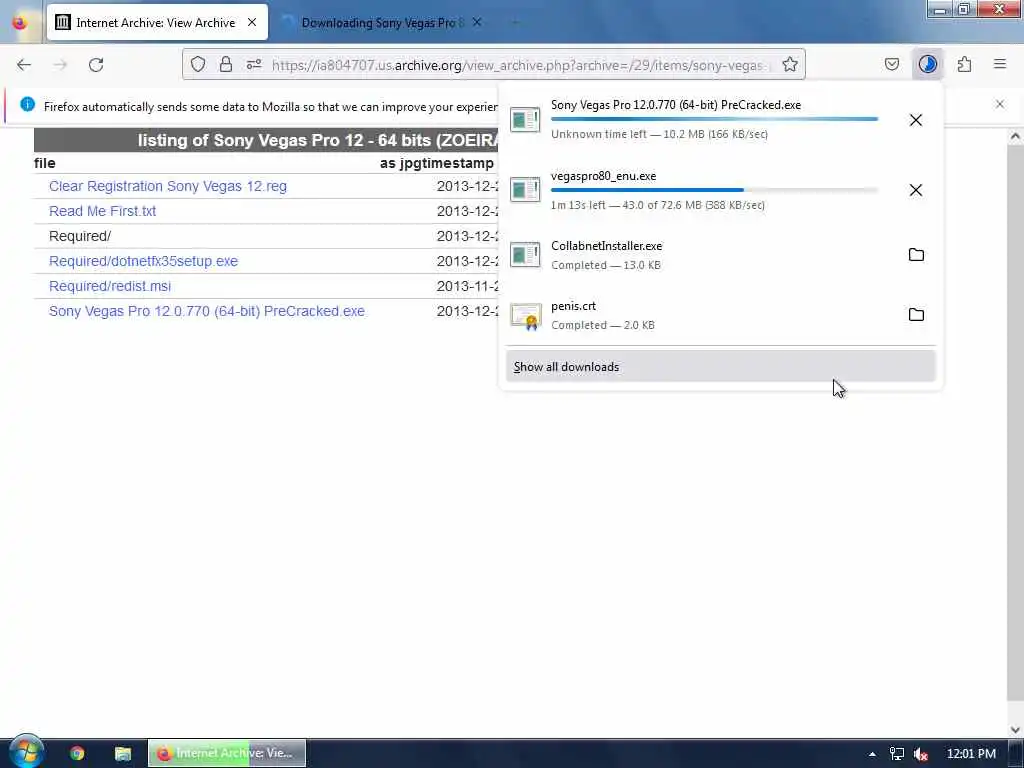Click Sony Vegas Pro PreCracked.exe page link
Image resolution: width=1024 pixels, height=768 pixels.
[x=206, y=311]
